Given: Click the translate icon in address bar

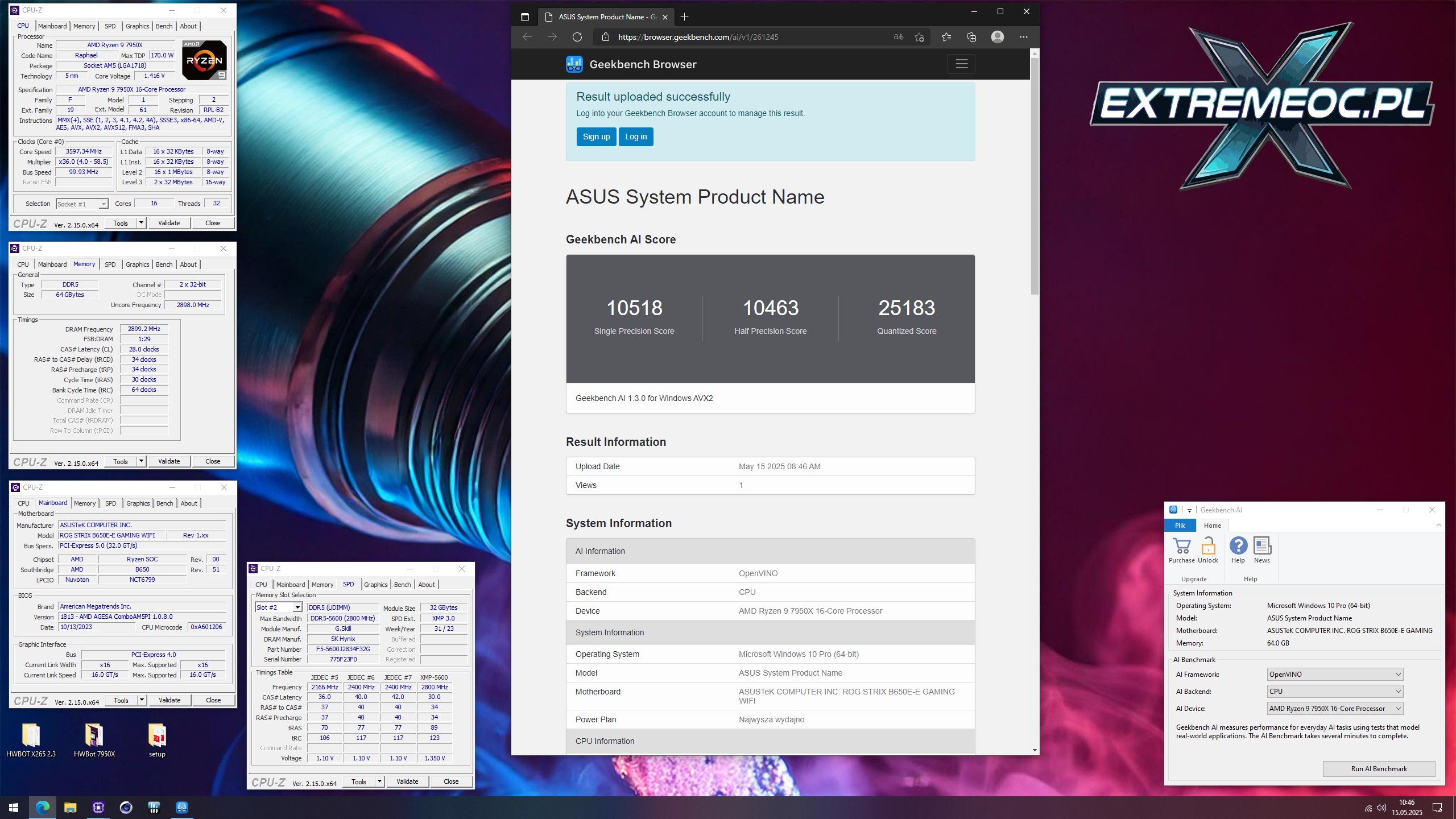Looking at the screenshot, I should pyautogui.click(x=899, y=37).
